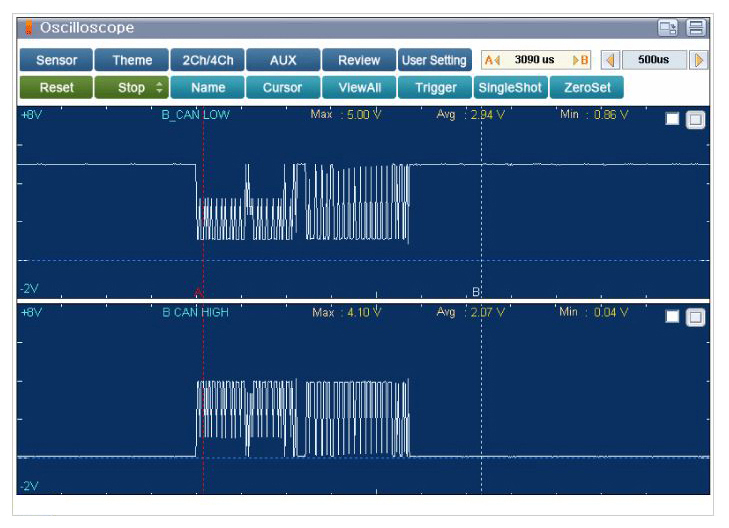729x528 pixels.
Task: Increase time base with right arrow
Action: click(x=699, y=60)
